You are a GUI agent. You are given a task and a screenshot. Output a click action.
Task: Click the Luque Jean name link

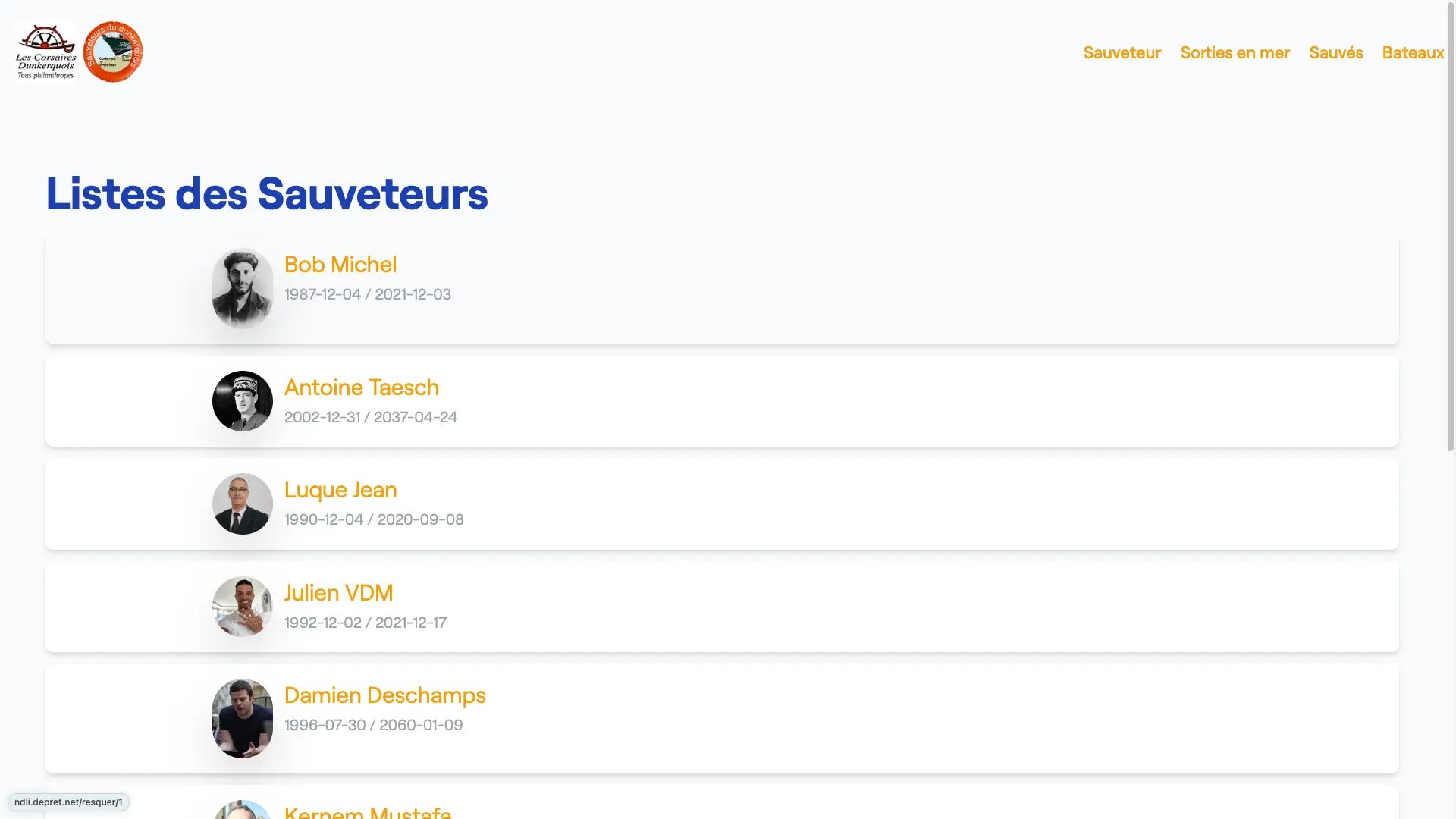[x=340, y=490]
